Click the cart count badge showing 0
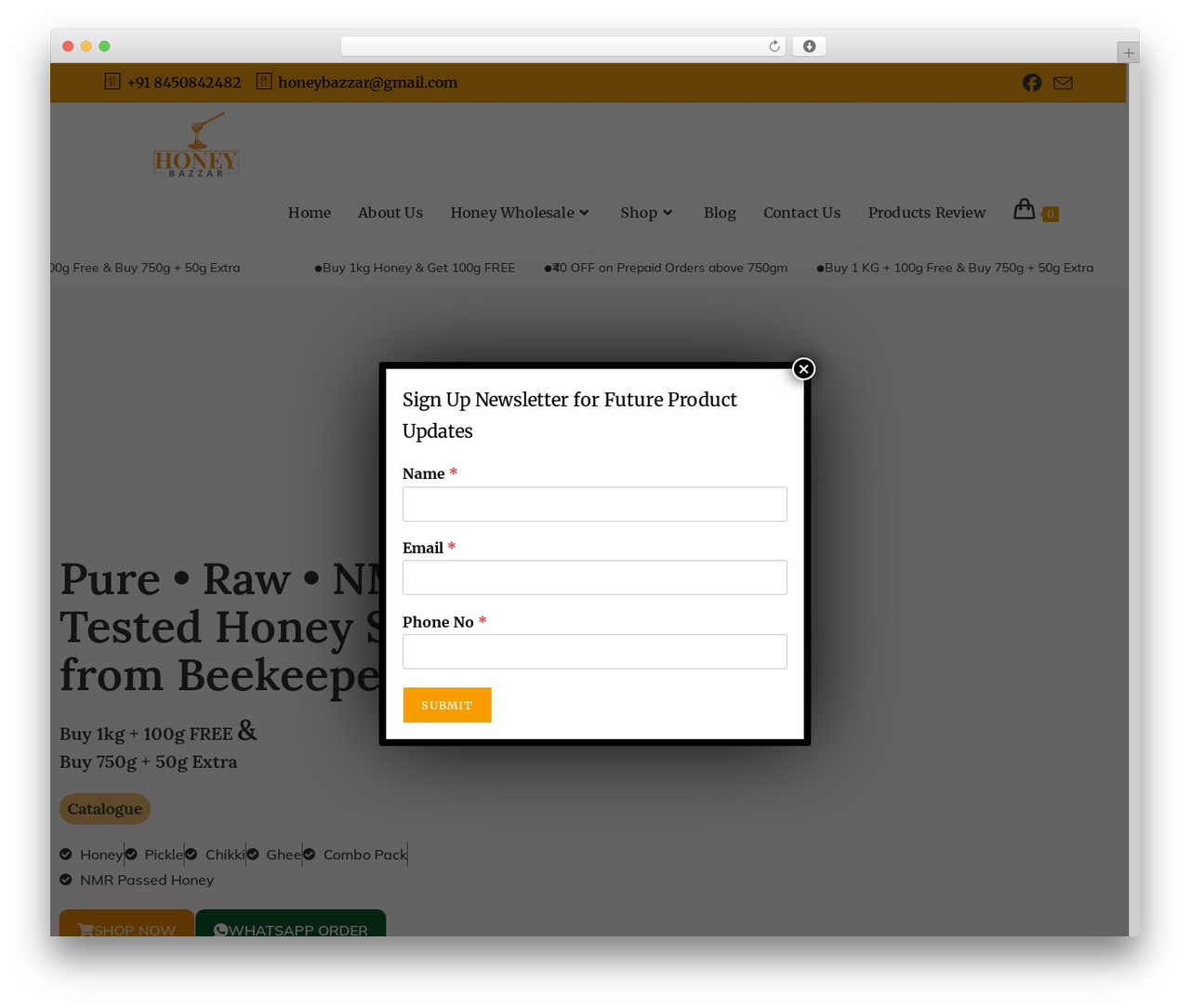Viewport: 1190px width, 1008px height. (x=1051, y=214)
